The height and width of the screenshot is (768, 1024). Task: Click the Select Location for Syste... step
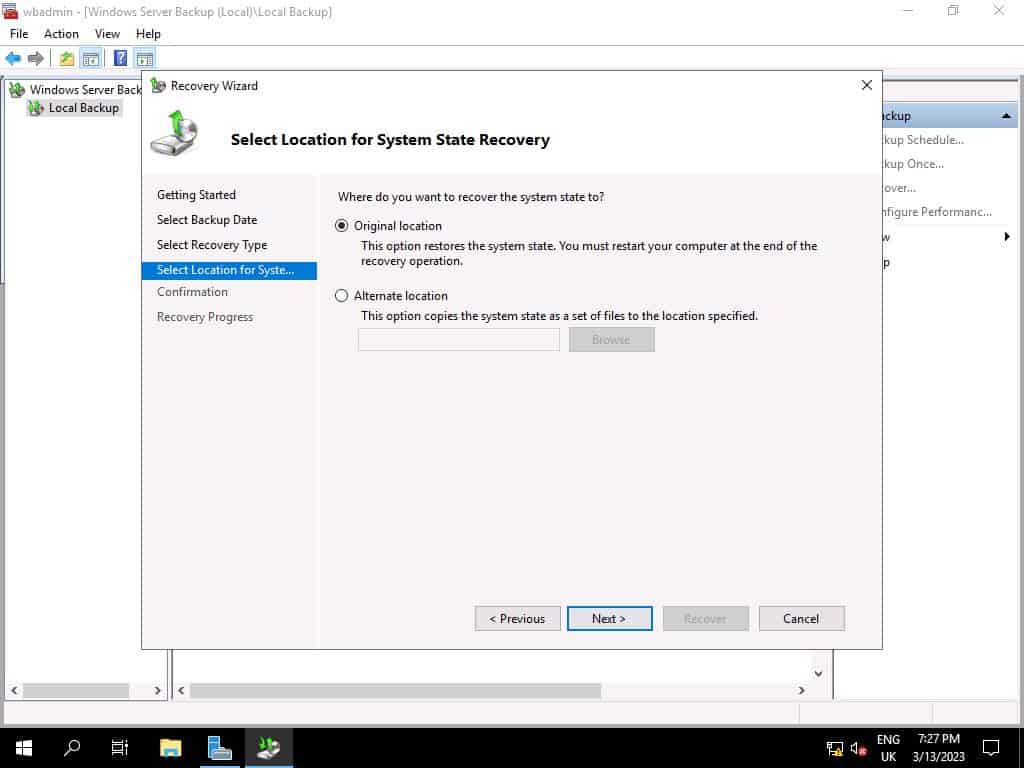(229, 270)
